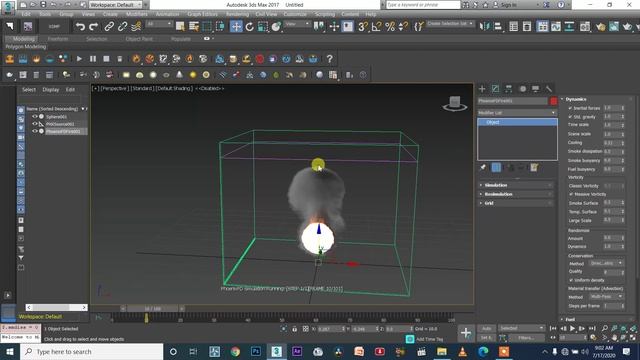Toggle Massive Vorticity checkbox
This screenshot has height=360, width=640.
pos(571,194)
